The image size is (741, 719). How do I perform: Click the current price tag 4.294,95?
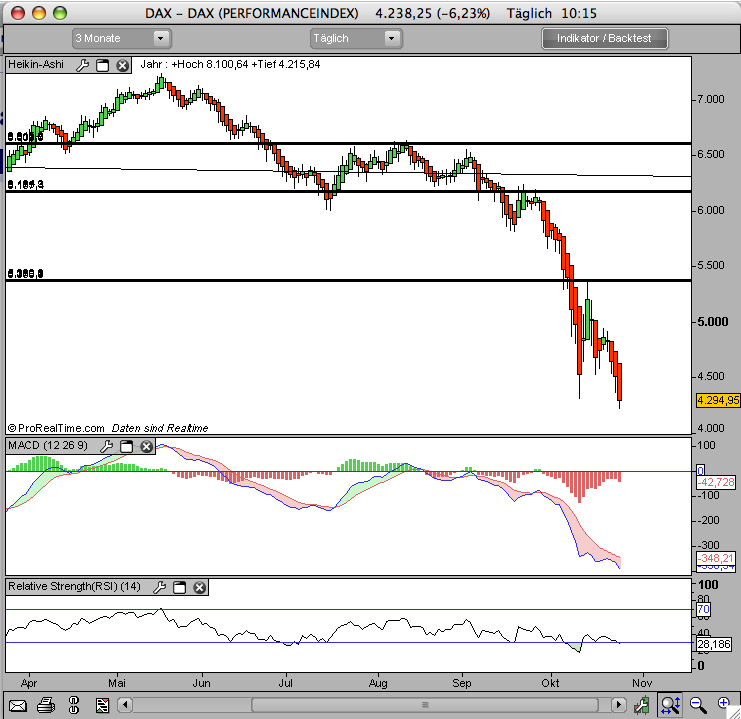pos(718,400)
